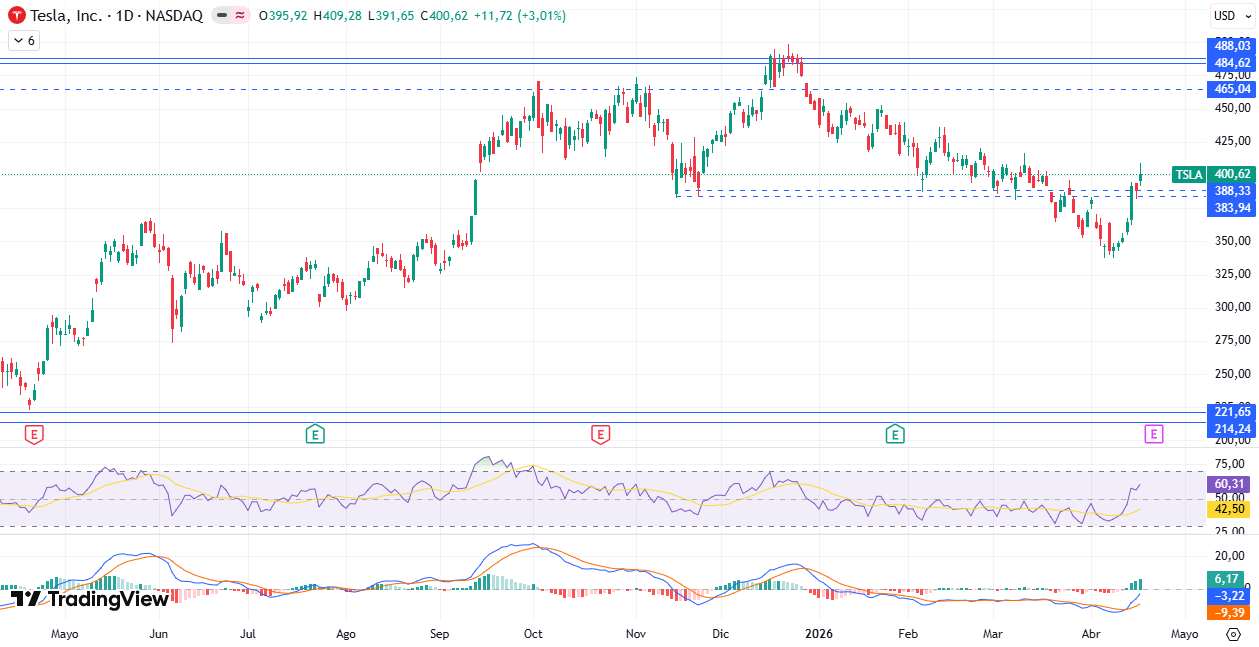This screenshot has width=1259, height=647.
Task: Open chart settings hexagon icon
Action: pos(1232,634)
